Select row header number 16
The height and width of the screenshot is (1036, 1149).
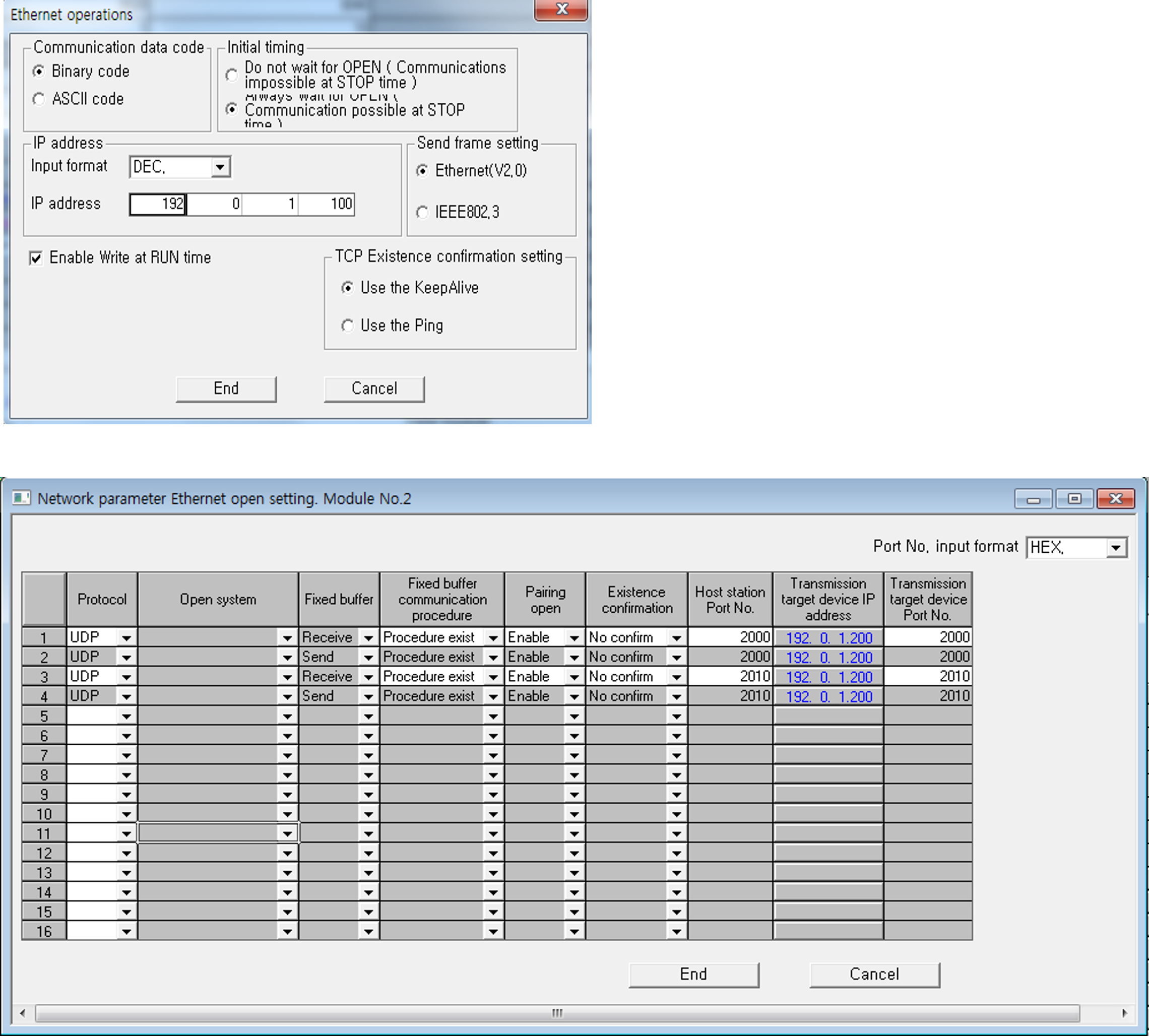44,931
